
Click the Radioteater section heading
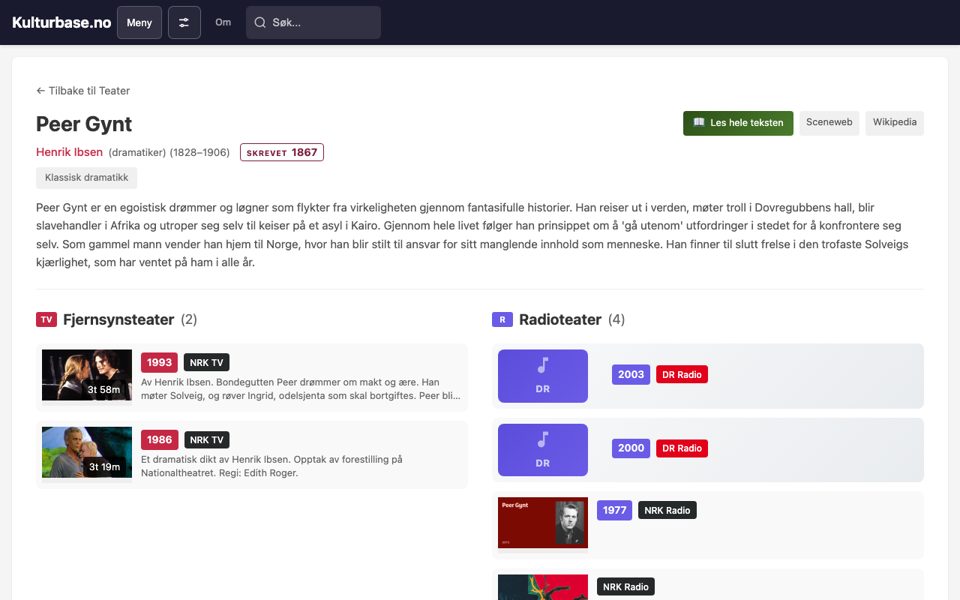560,320
